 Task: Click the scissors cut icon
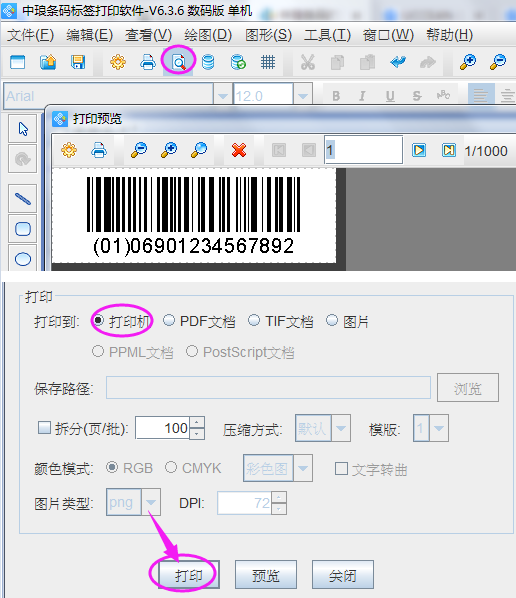point(308,62)
